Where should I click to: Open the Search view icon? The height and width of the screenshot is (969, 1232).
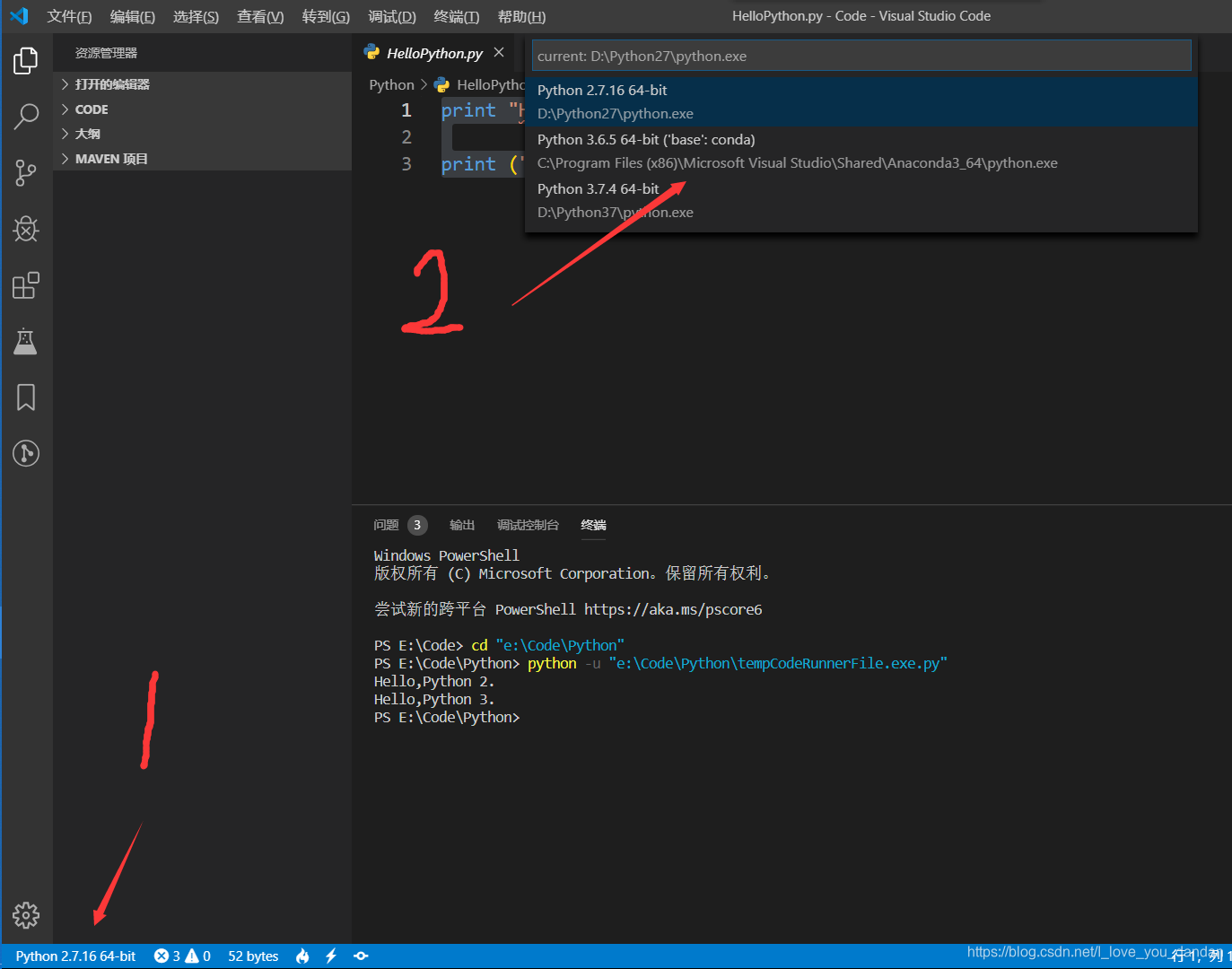[x=26, y=117]
